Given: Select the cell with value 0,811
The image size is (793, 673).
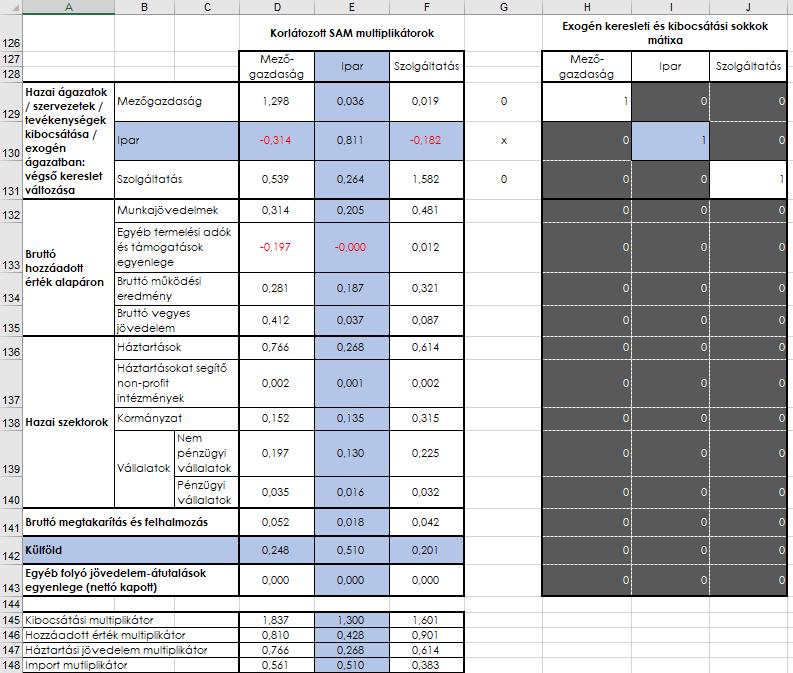Looking at the screenshot, I should tap(351, 141).
